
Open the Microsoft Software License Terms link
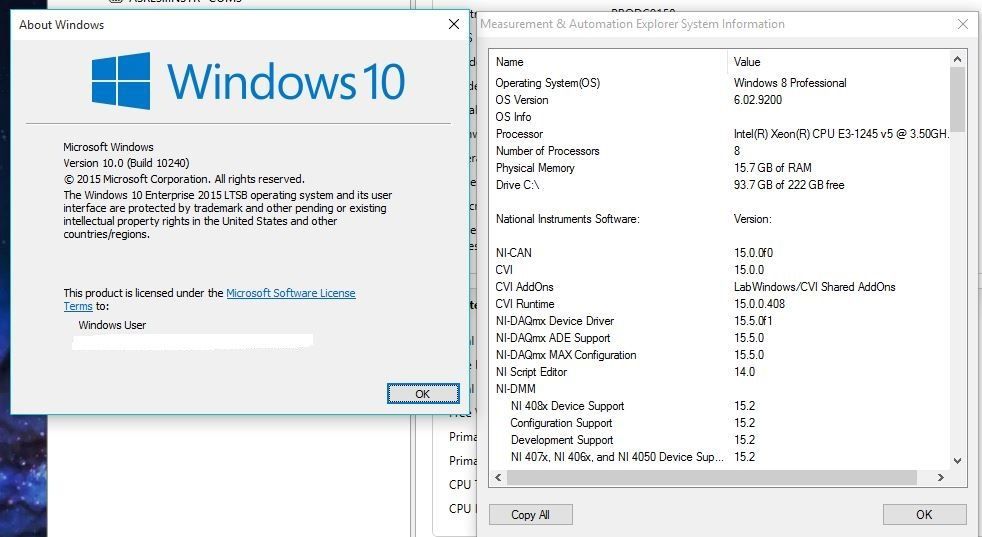(291, 293)
